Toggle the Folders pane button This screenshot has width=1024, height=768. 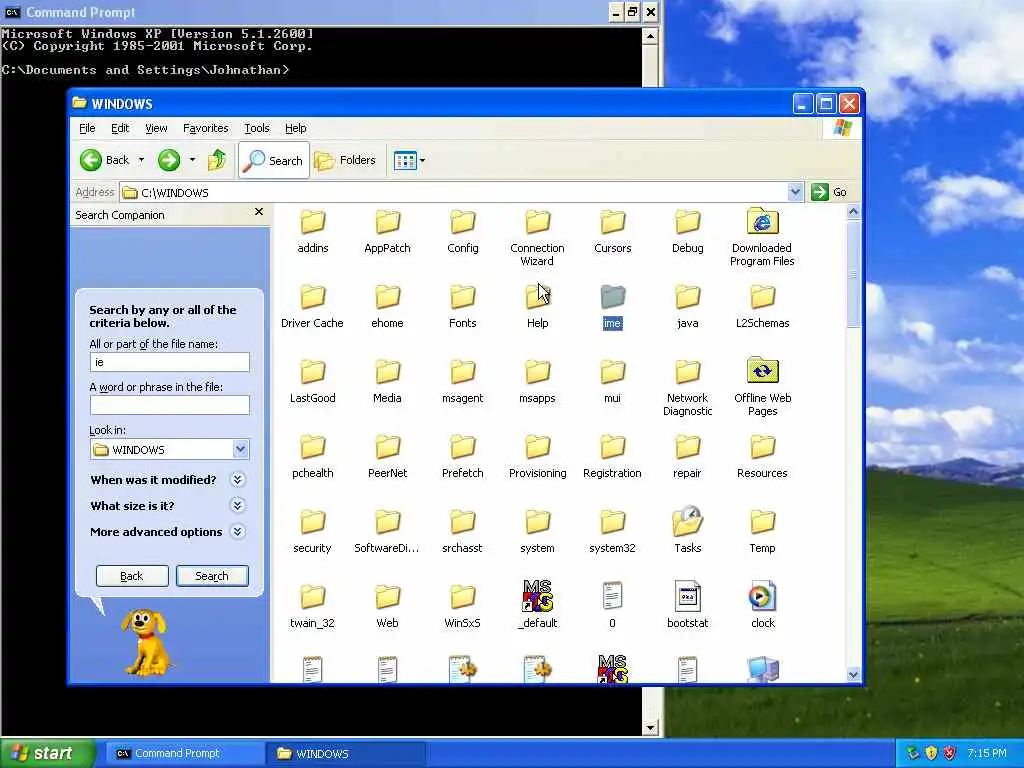click(x=345, y=160)
